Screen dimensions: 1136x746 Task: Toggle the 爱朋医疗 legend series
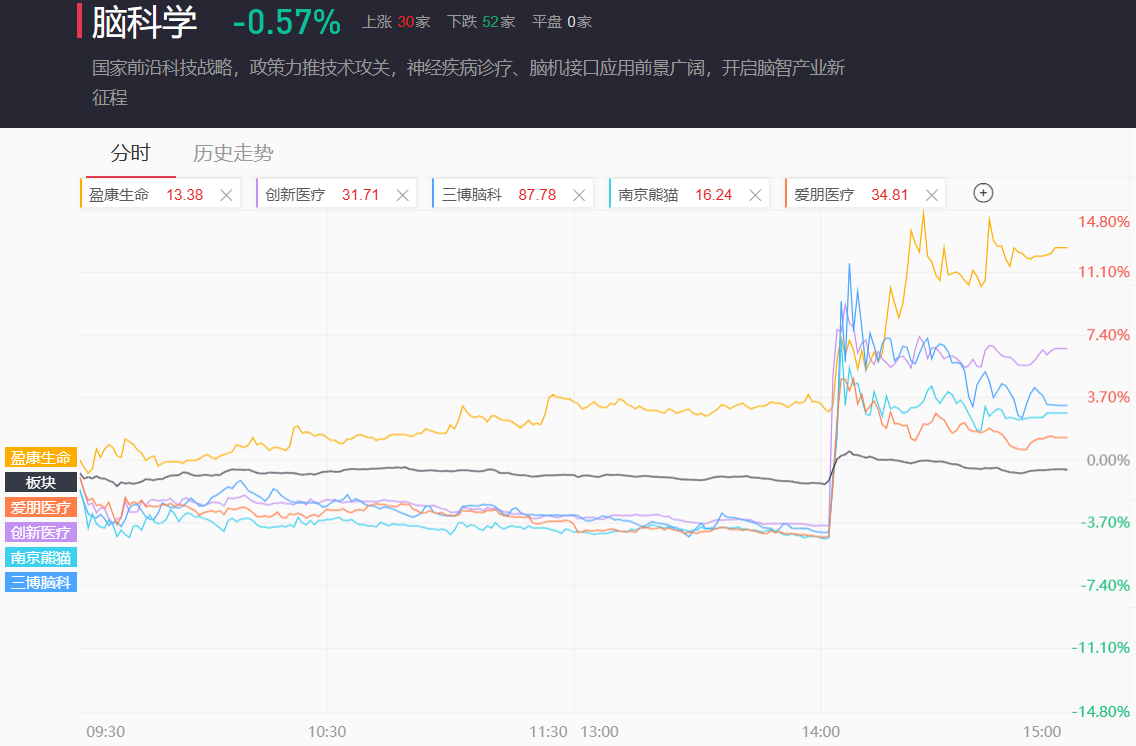point(41,507)
